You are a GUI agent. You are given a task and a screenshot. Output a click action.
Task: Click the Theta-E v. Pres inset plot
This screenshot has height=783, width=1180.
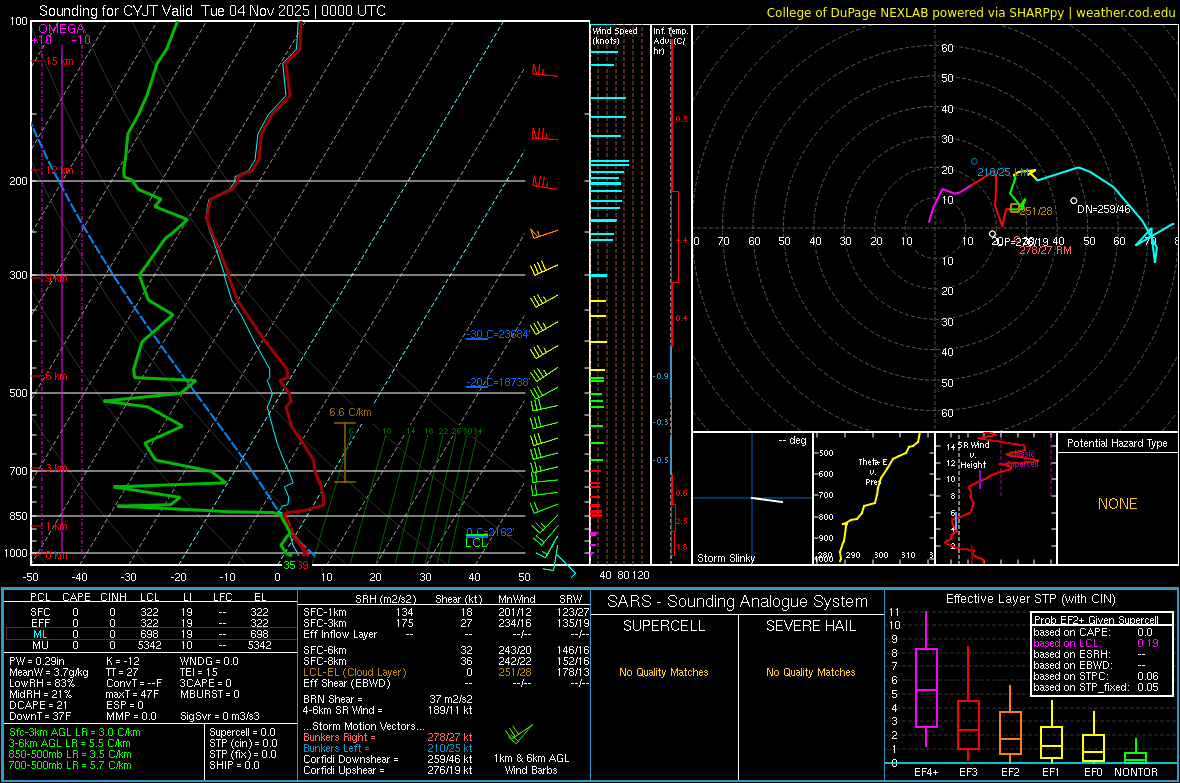[x=874, y=498]
